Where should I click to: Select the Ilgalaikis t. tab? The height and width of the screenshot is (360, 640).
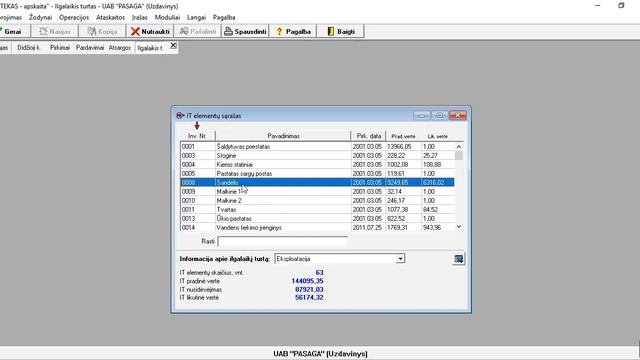150,48
